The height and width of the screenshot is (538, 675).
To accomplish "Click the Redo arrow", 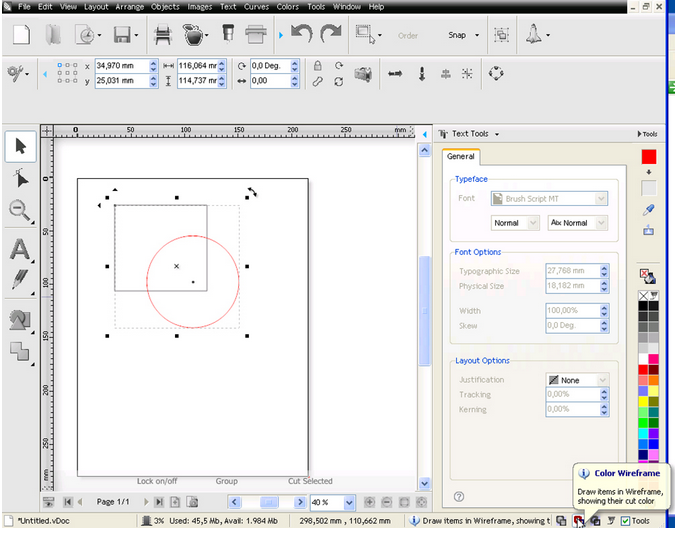I will (x=331, y=34).
